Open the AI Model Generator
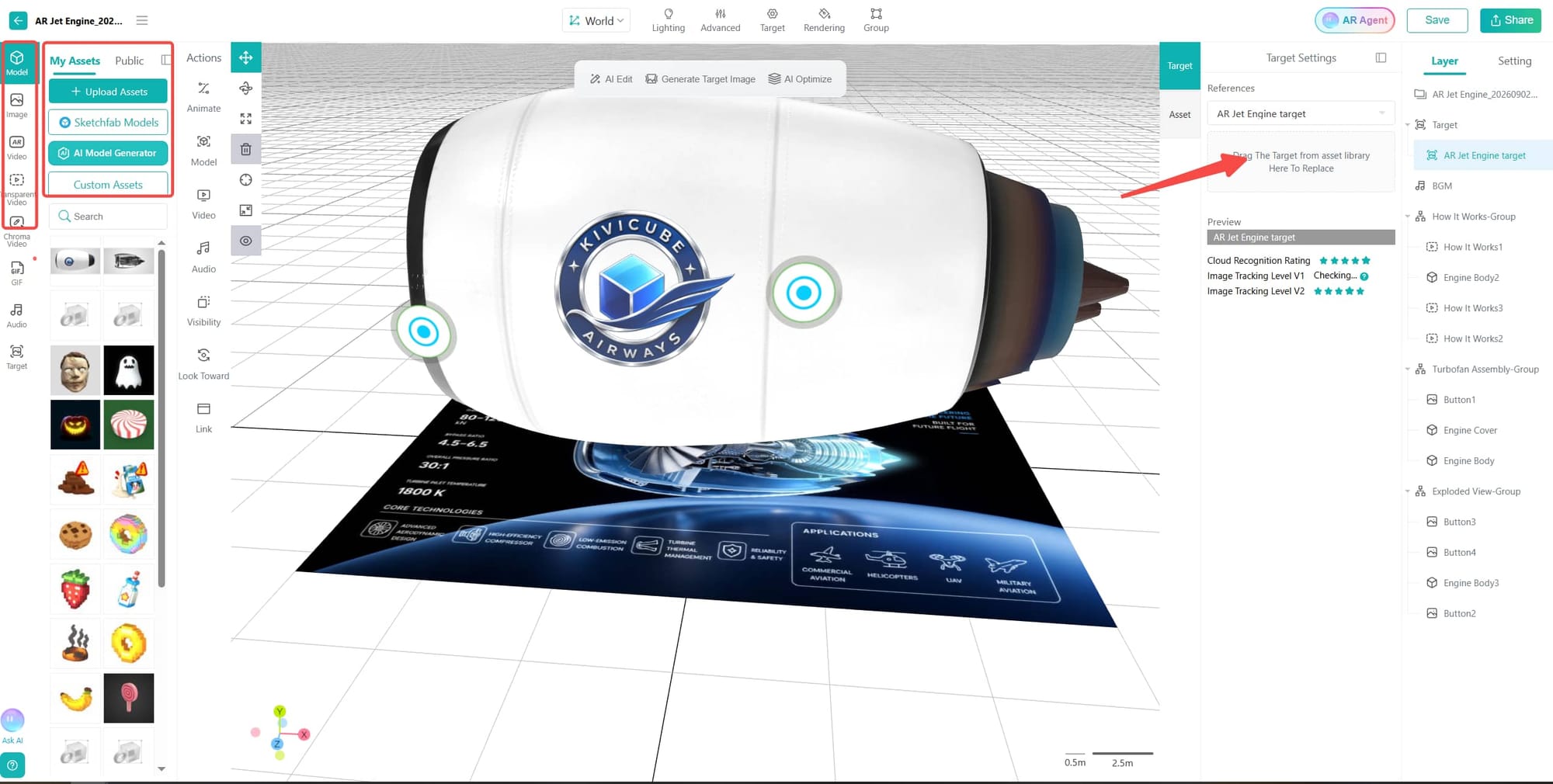Image resolution: width=1553 pixels, height=784 pixels. [x=108, y=153]
